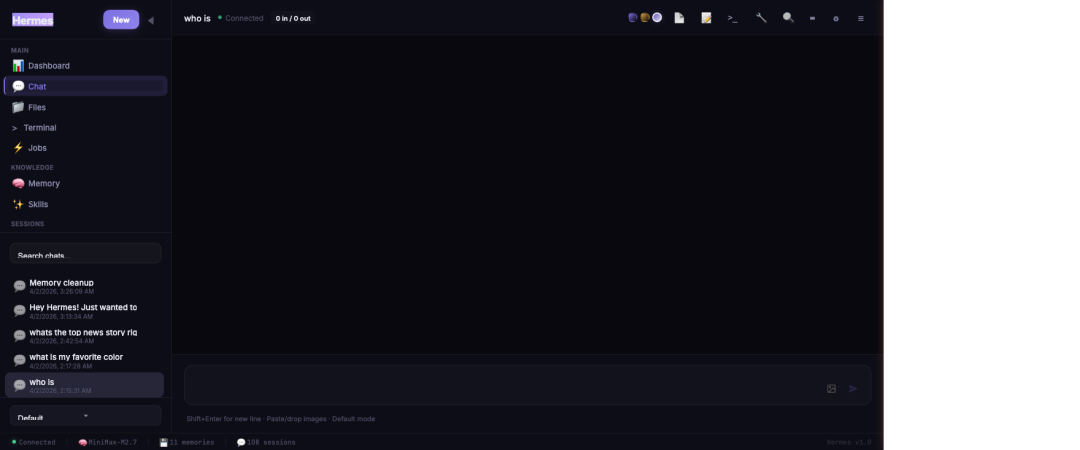Click the notepad with pencil icon
This screenshot has width=1080, height=450.
(706, 18)
